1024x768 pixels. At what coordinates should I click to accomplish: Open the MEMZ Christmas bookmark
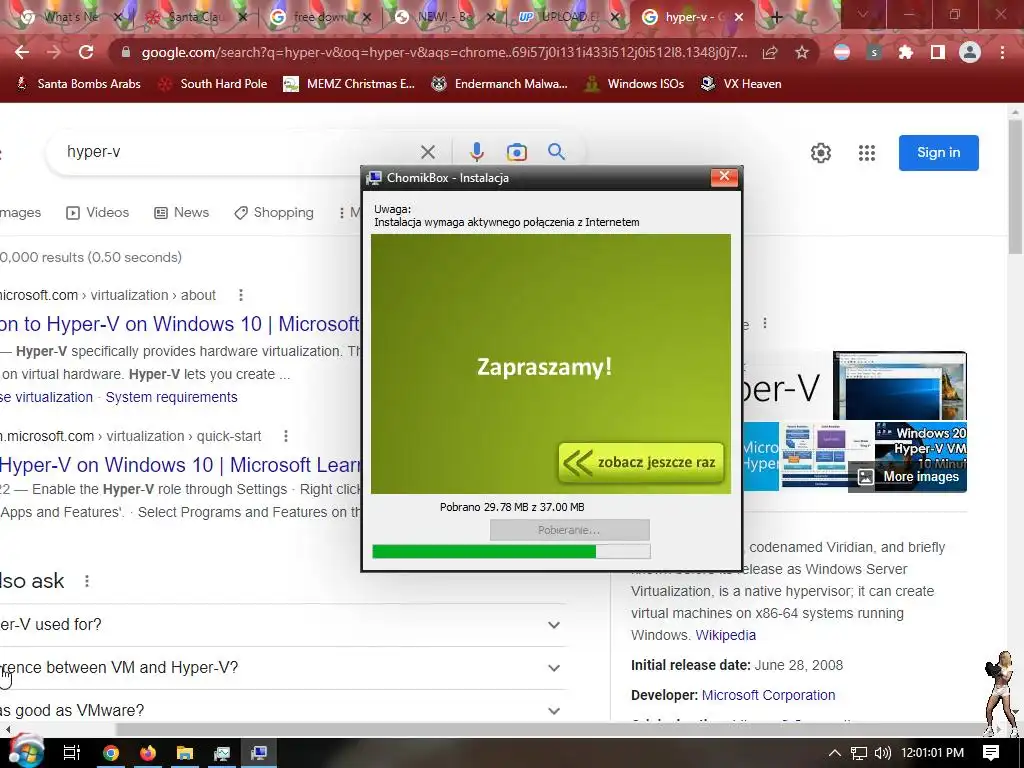pyautogui.click(x=349, y=84)
